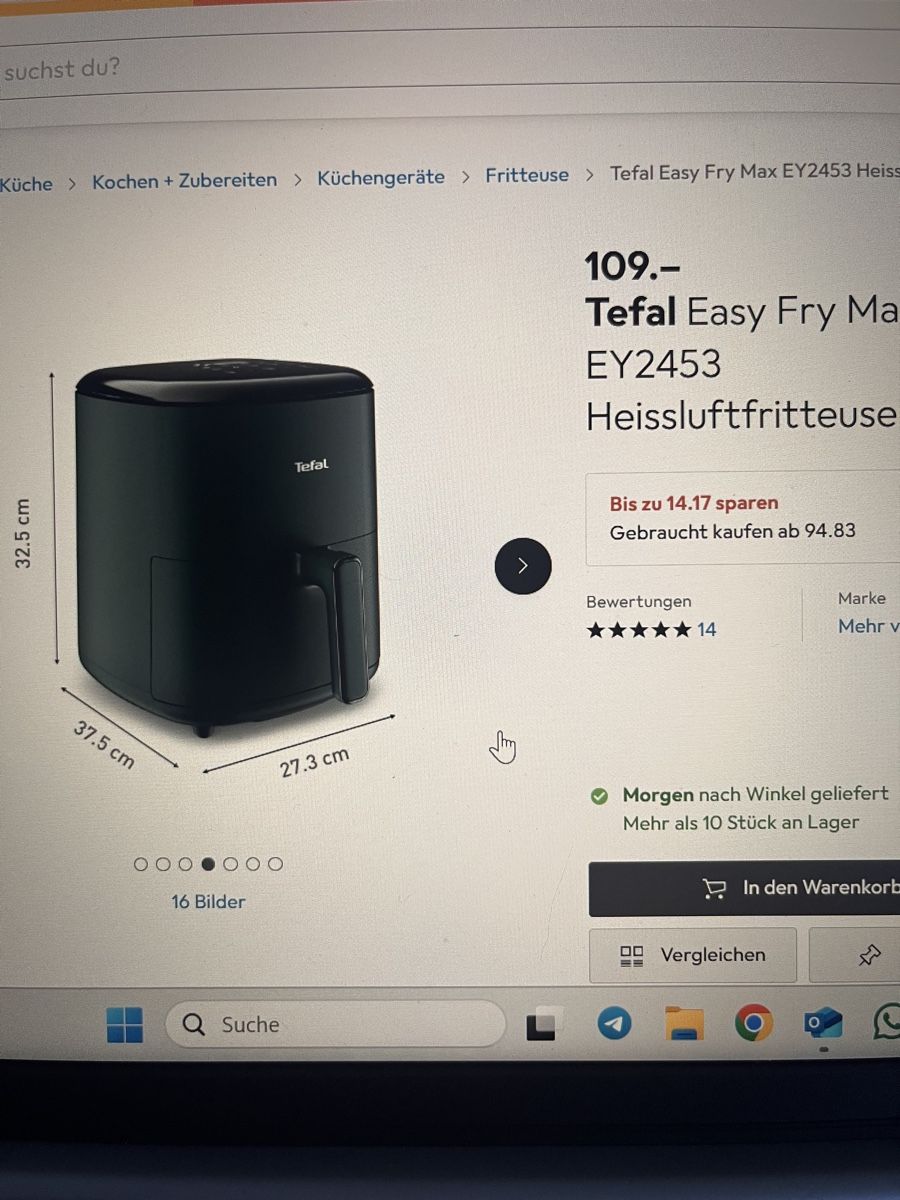
Task: Select the fifth image carousel dot
Action: 230,864
